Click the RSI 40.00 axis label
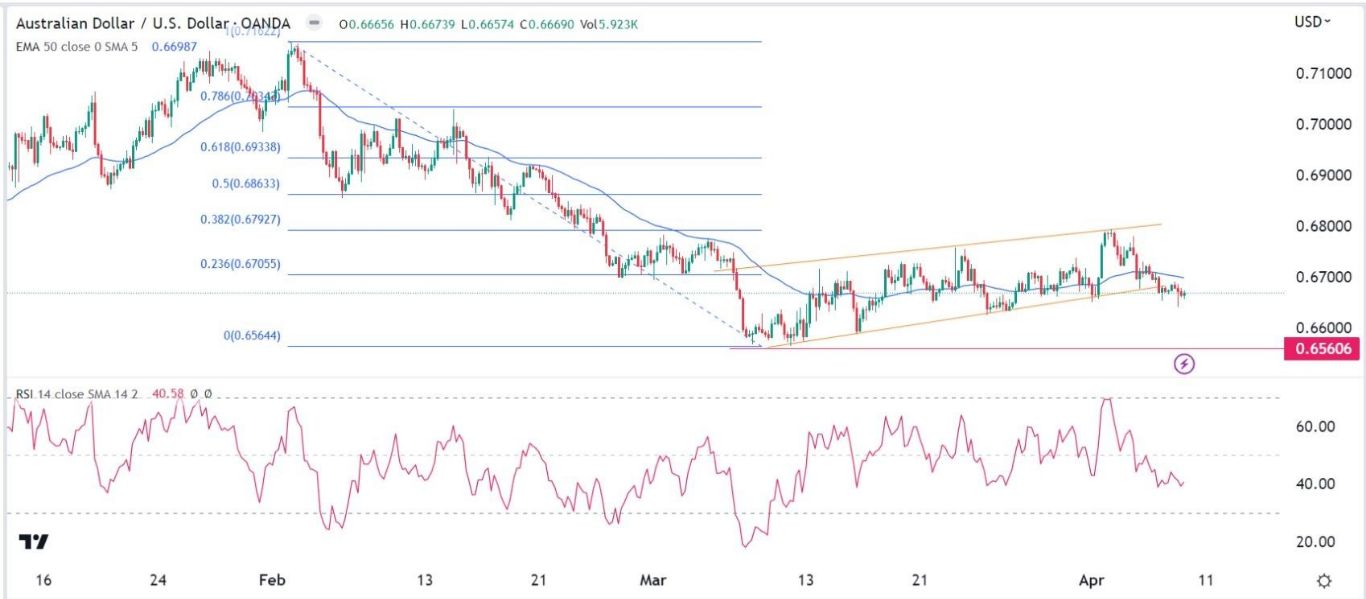The height and width of the screenshot is (599, 1366). coord(1316,484)
